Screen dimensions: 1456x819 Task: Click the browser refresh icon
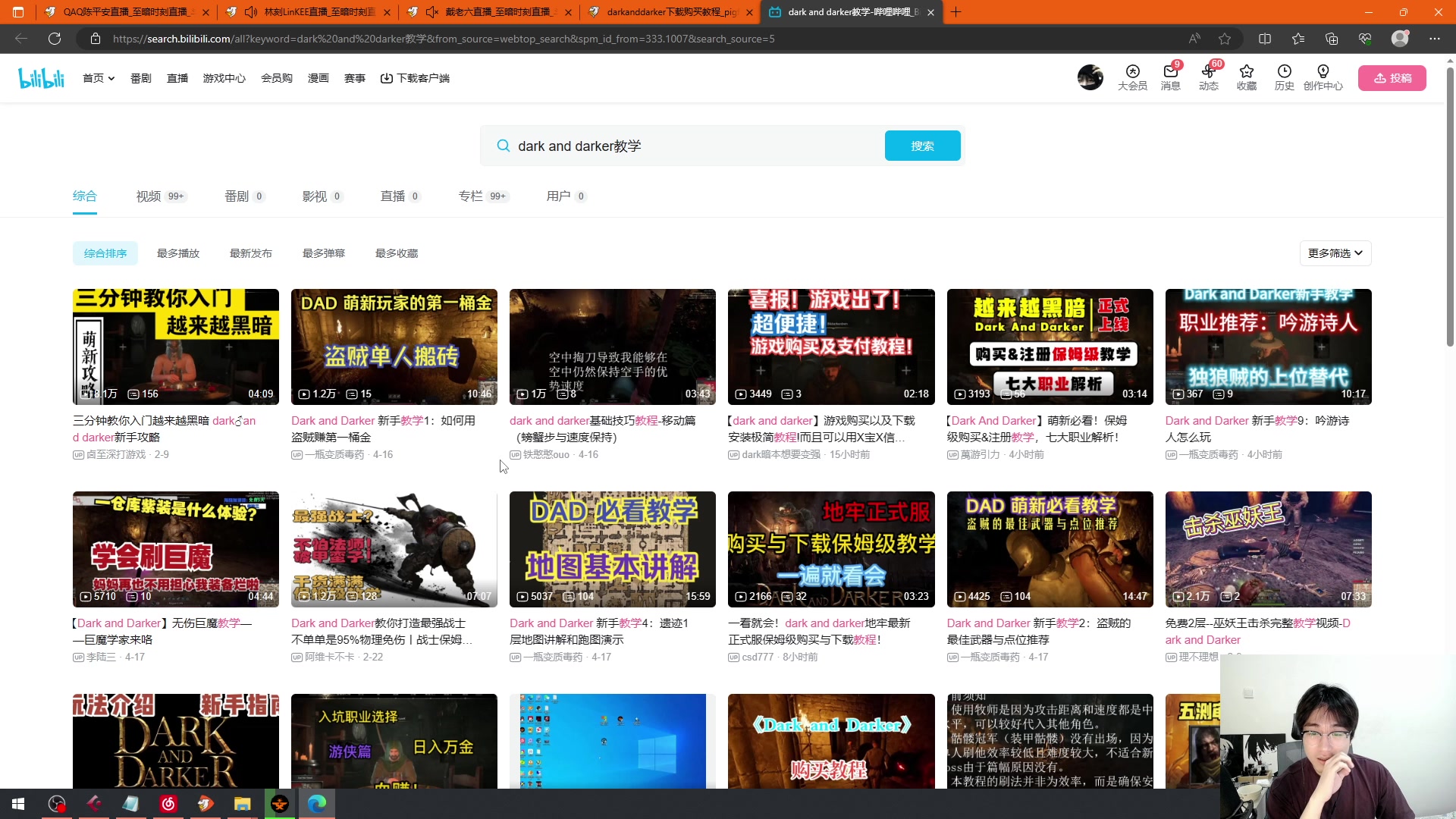[55, 39]
